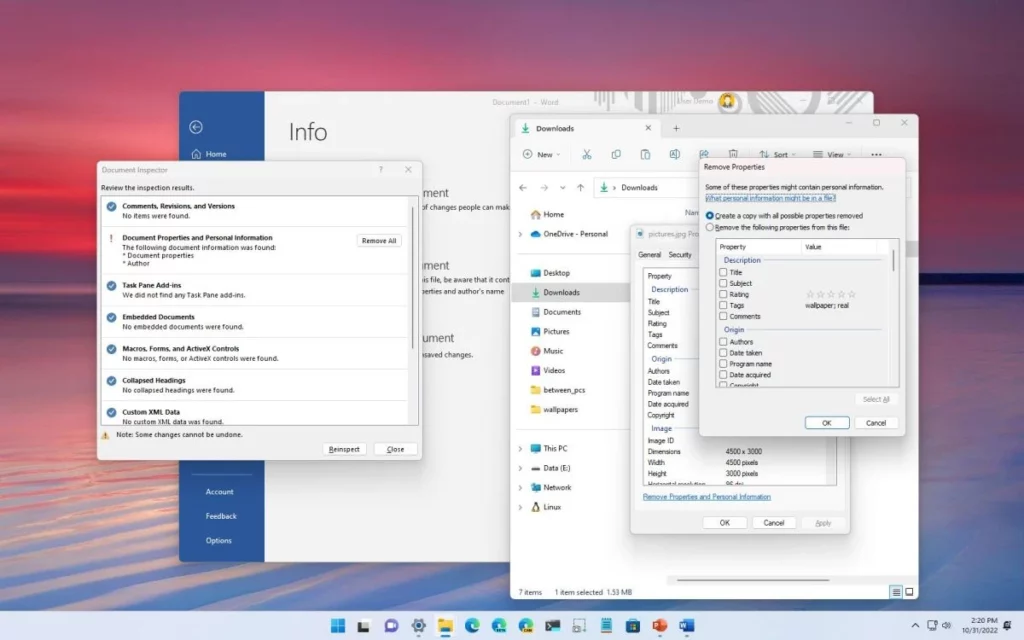Open the See more (three dots) menu

tap(876, 155)
